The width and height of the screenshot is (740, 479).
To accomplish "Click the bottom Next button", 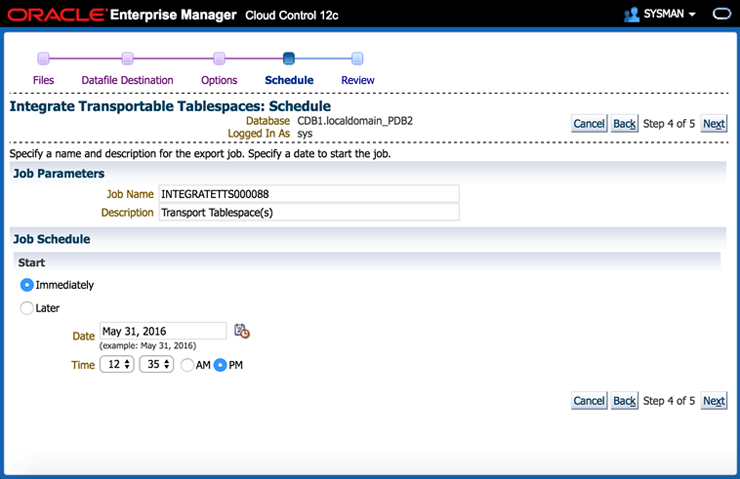I will (x=714, y=401).
